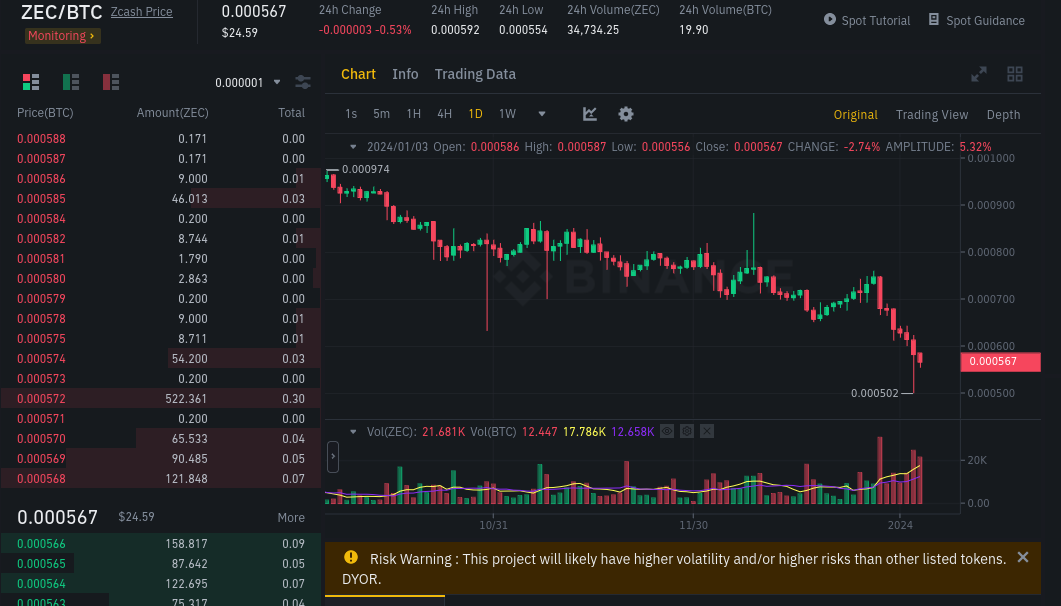
Task: Expand the side panel handle on the chart
Action: [x=333, y=457]
